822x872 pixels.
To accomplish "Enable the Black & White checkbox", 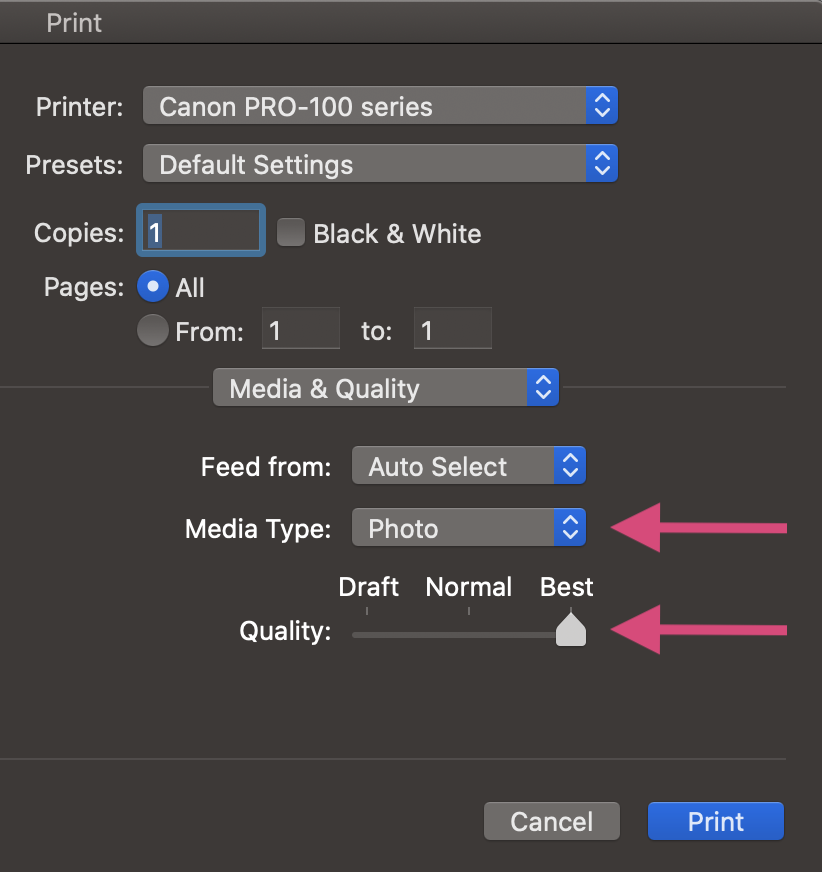I will pyautogui.click(x=291, y=232).
